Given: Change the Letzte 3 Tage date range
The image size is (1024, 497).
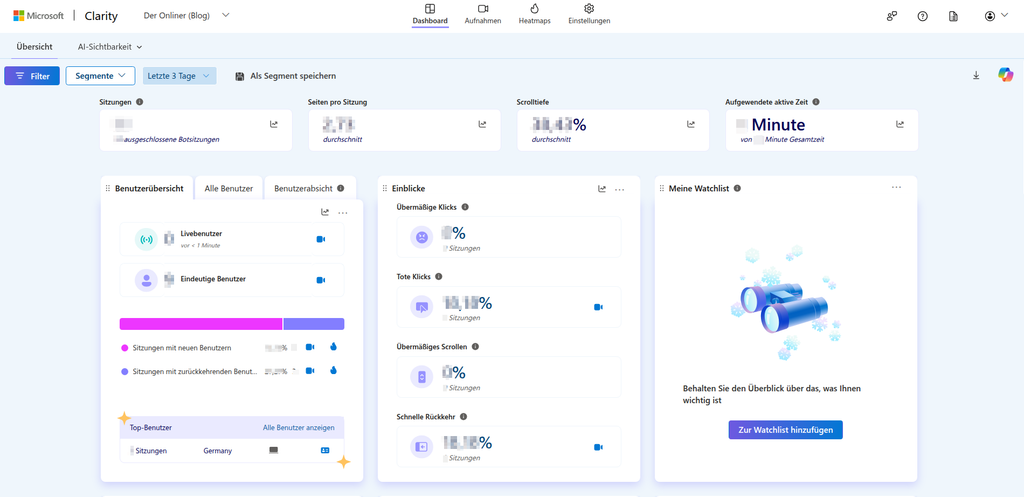Looking at the screenshot, I should coord(180,76).
